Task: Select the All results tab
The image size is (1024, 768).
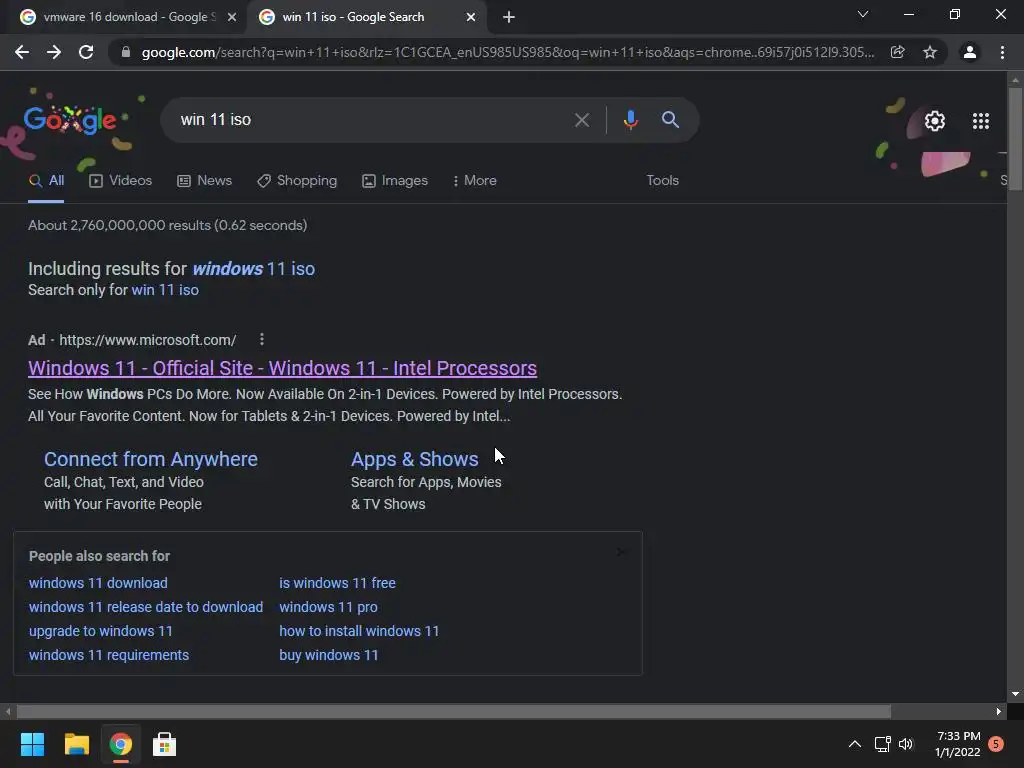Action: coord(46,181)
